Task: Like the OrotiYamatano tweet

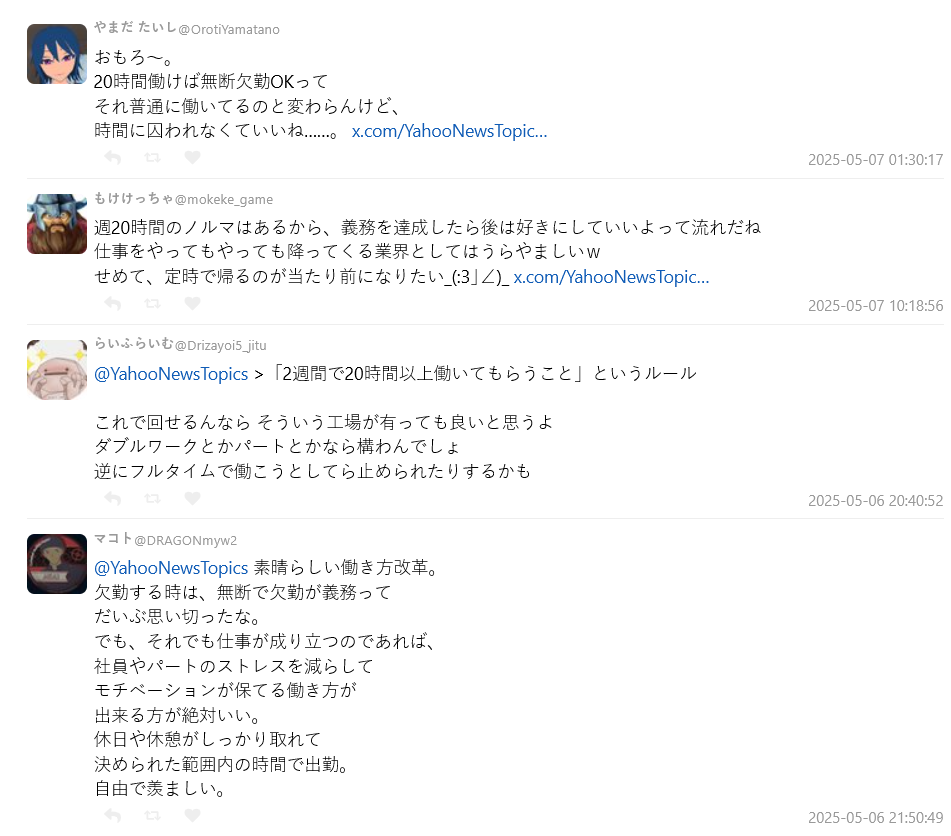Action: (192, 158)
